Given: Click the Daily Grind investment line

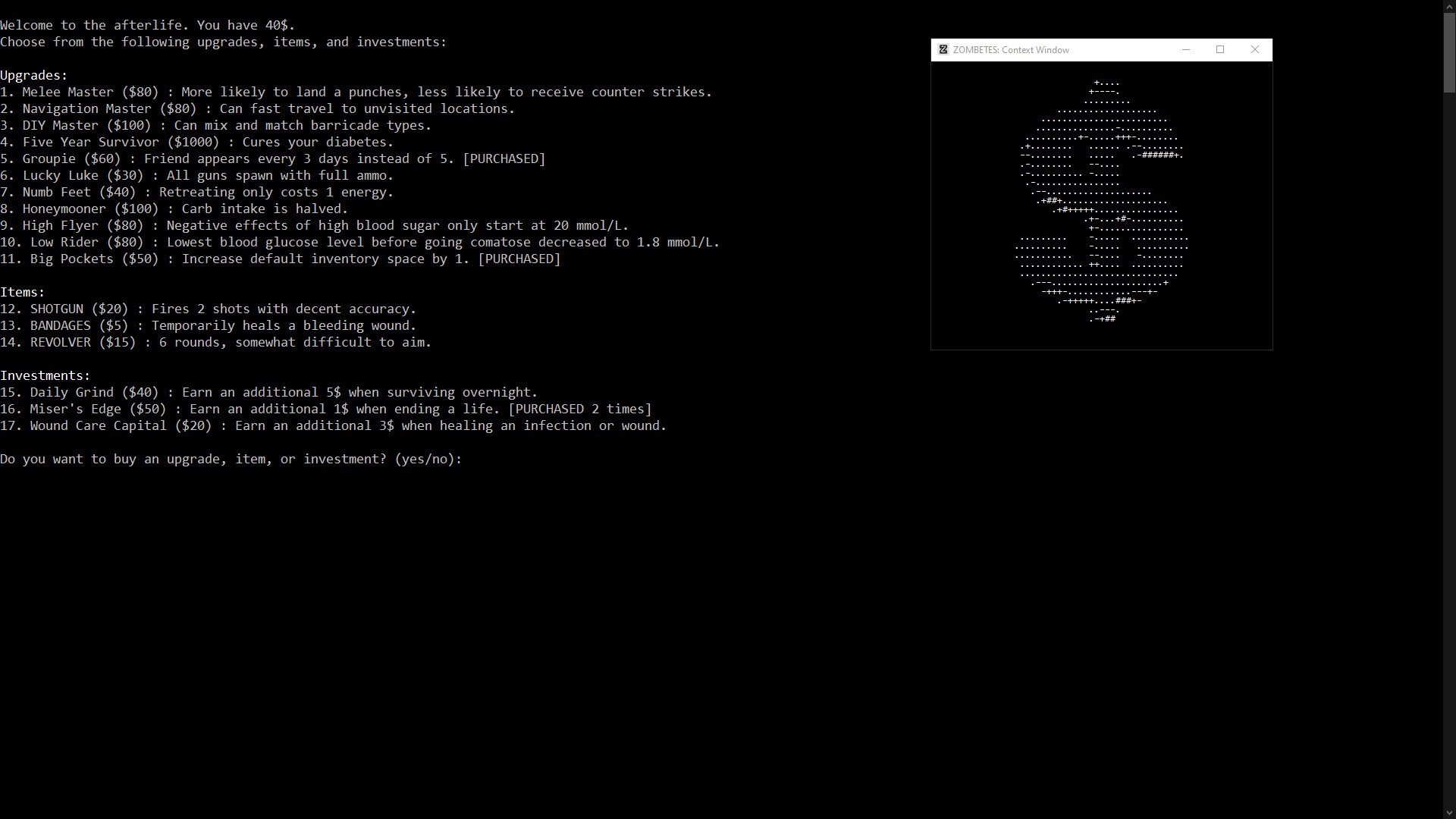Looking at the screenshot, I should pyautogui.click(x=268, y=392).
